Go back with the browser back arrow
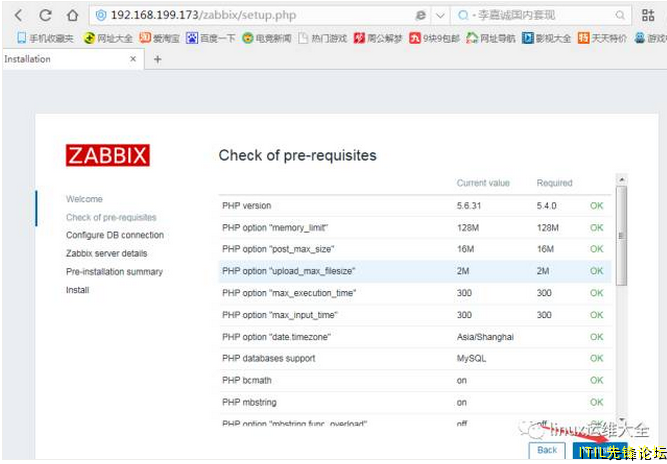This screenshot has width=667, height=464. pos(18,16)
